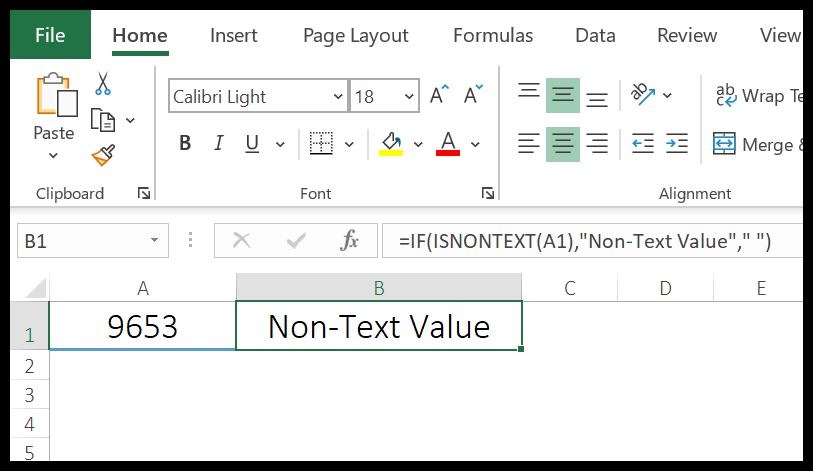Cancel formula entry with X icon
The height and width of the screenshot is (471, 813).
click(x=241, y=241)
